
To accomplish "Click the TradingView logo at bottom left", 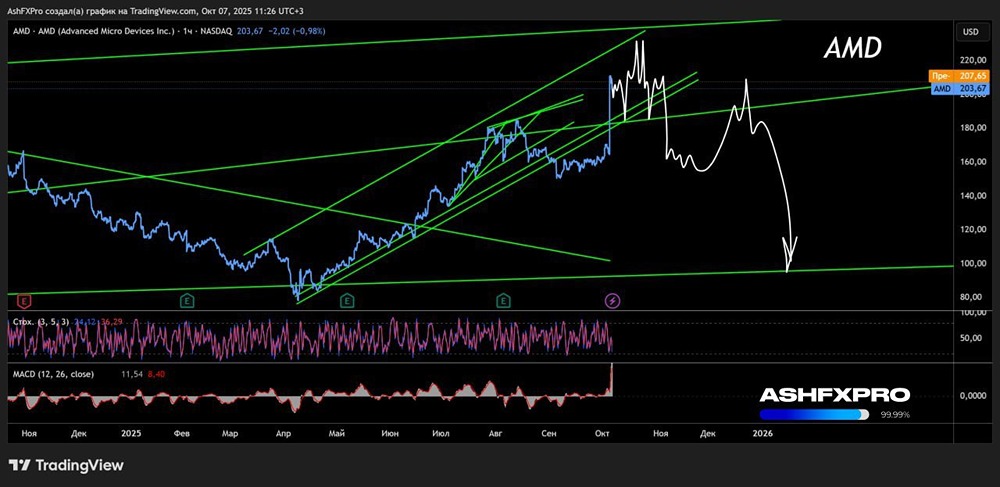I will [66, 465].
